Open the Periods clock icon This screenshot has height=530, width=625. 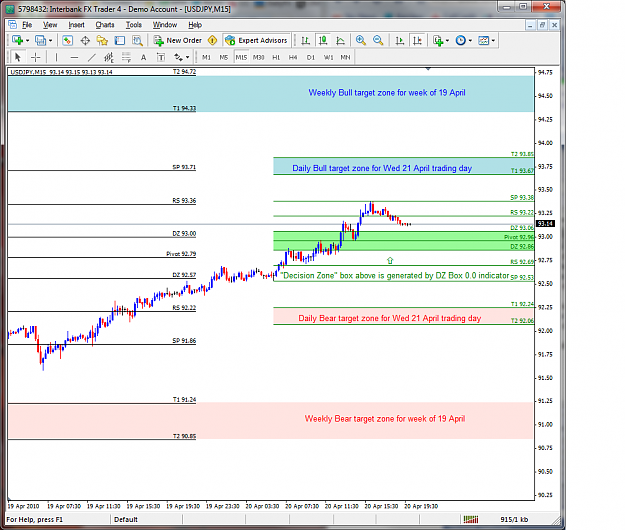[x=460, y=40]
